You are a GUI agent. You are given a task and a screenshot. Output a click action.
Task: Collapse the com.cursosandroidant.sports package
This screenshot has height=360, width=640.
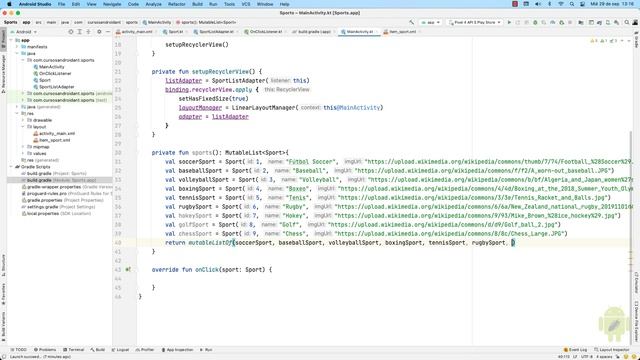click(x=23, y=60)
